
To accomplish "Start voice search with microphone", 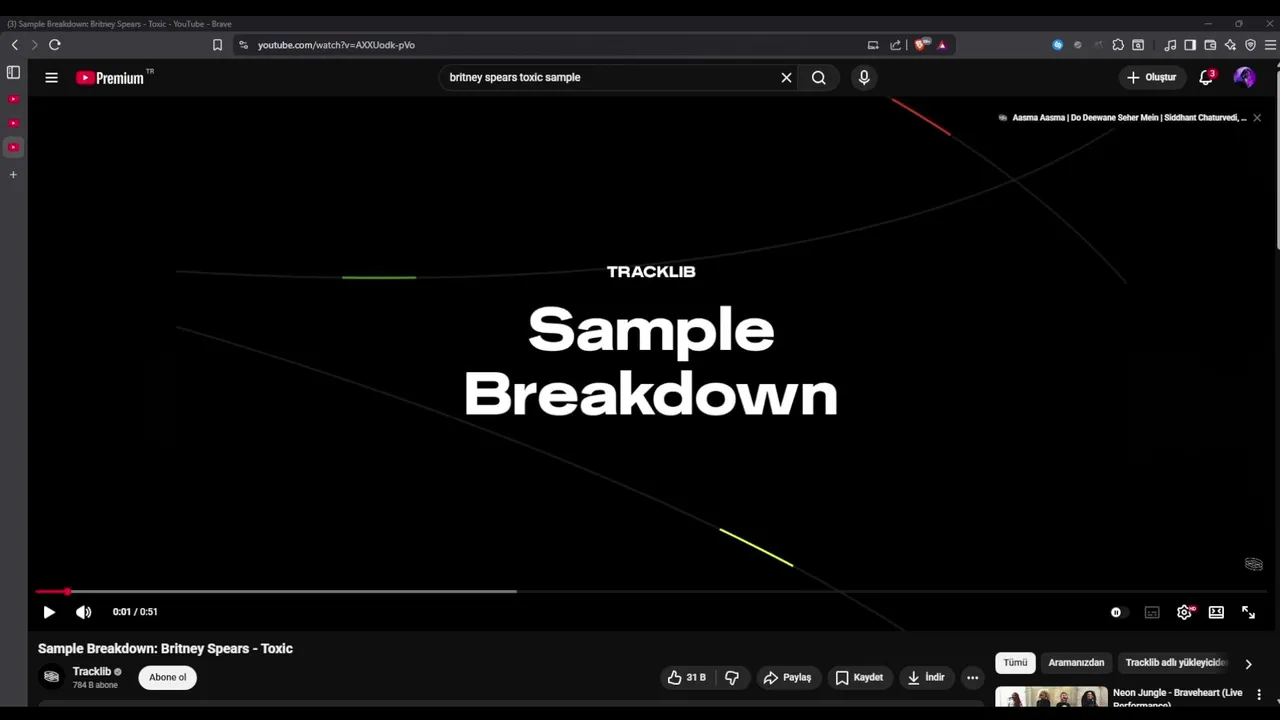I will (864, 77).
